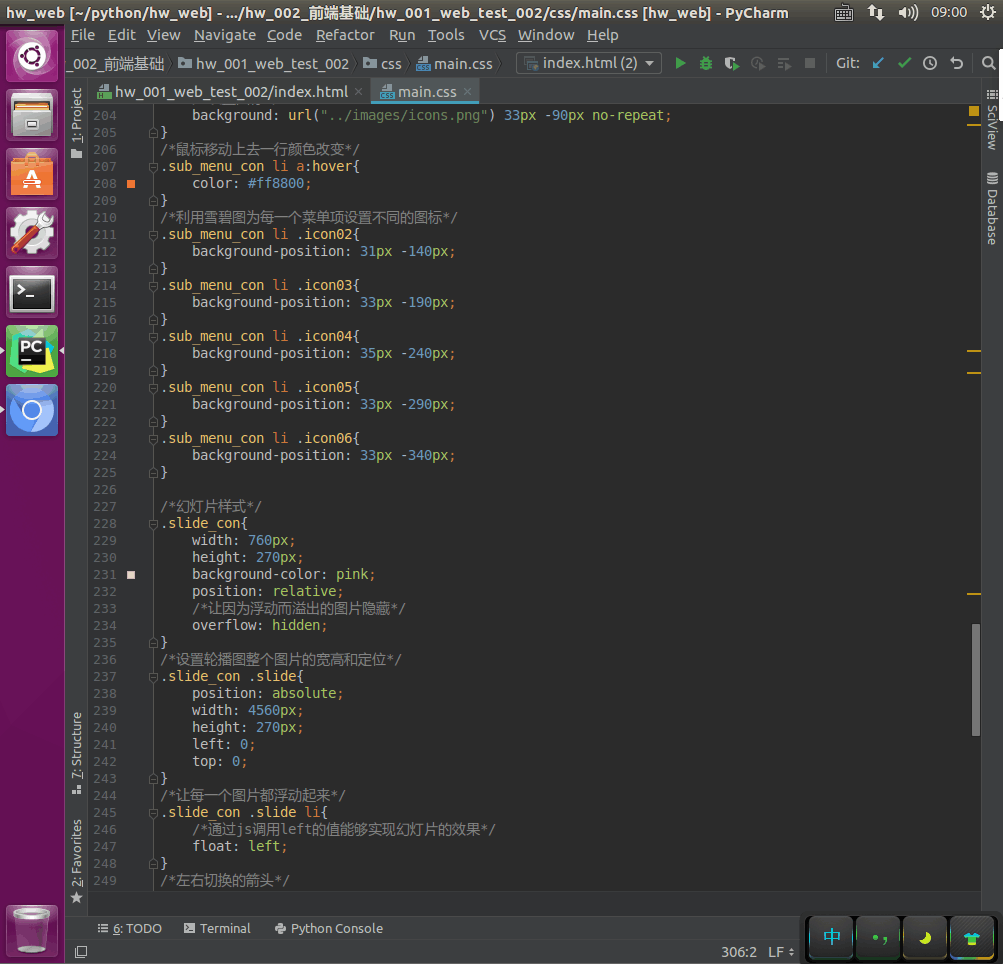This screenshot has height=964, width=1004.
Task: Commit changes with the Git green checkmark
Action: [904, 63]
